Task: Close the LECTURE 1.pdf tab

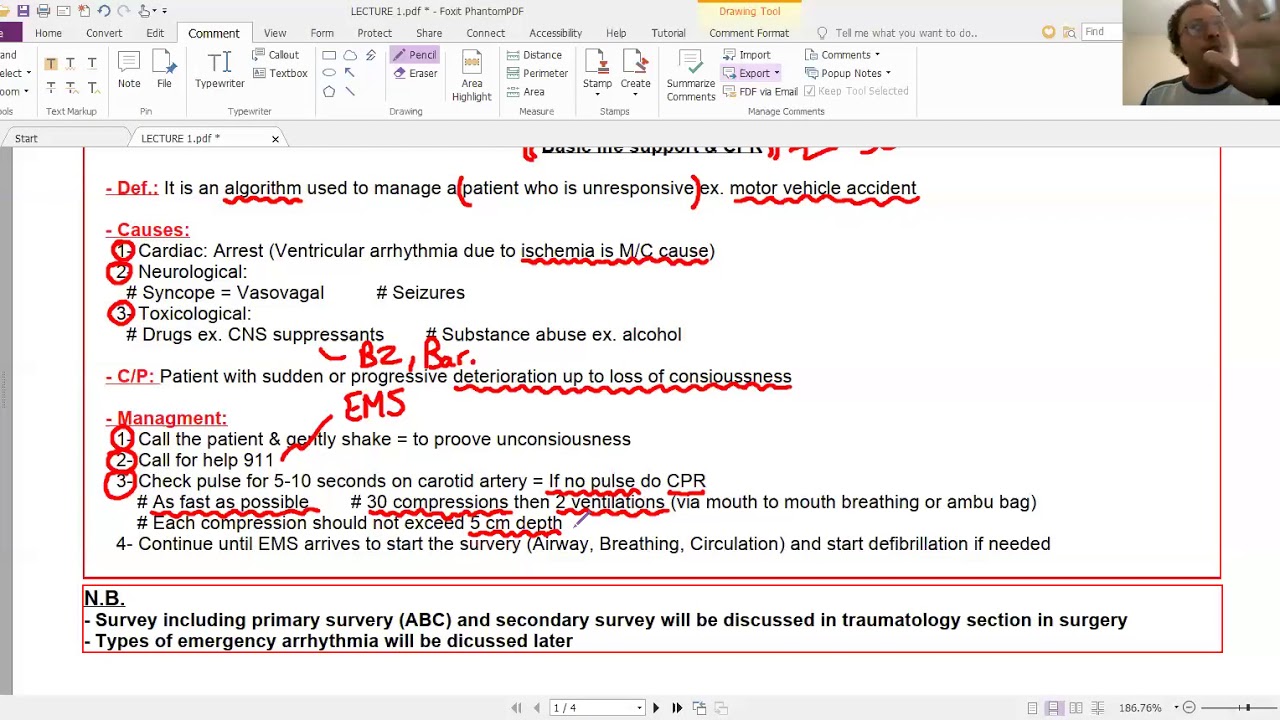Action: coord(275,139)
